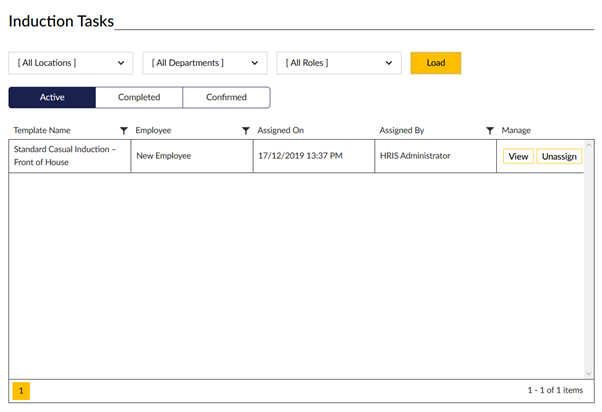The width and height of the screenshot is (602, 412).
Task: Select the 'New Employee' cell
Action: coord(192,156)
